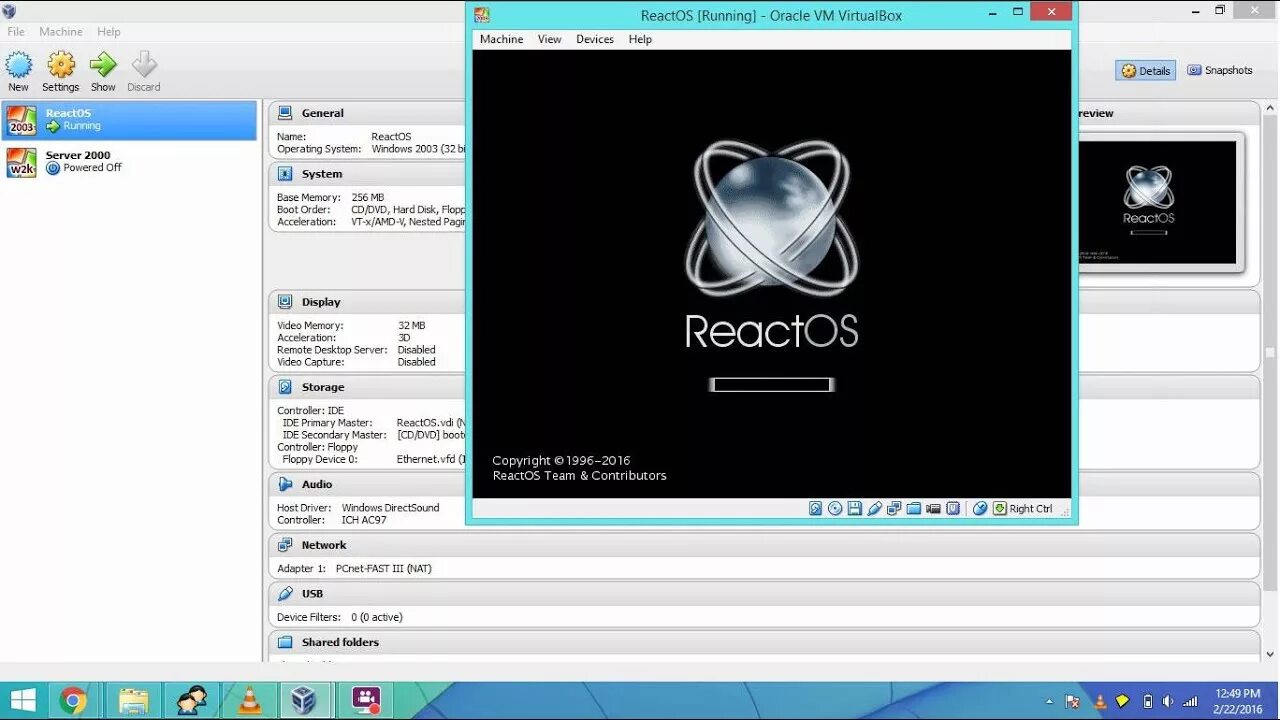Click the Show green arrow icon
The height and width of the screenshot is (720, 1280).
click(x=103, y=65)
